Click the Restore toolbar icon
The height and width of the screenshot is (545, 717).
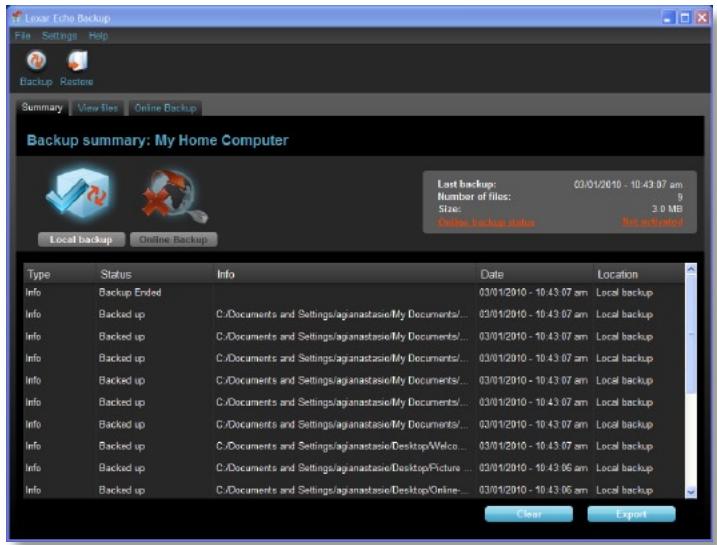[77, 61]
